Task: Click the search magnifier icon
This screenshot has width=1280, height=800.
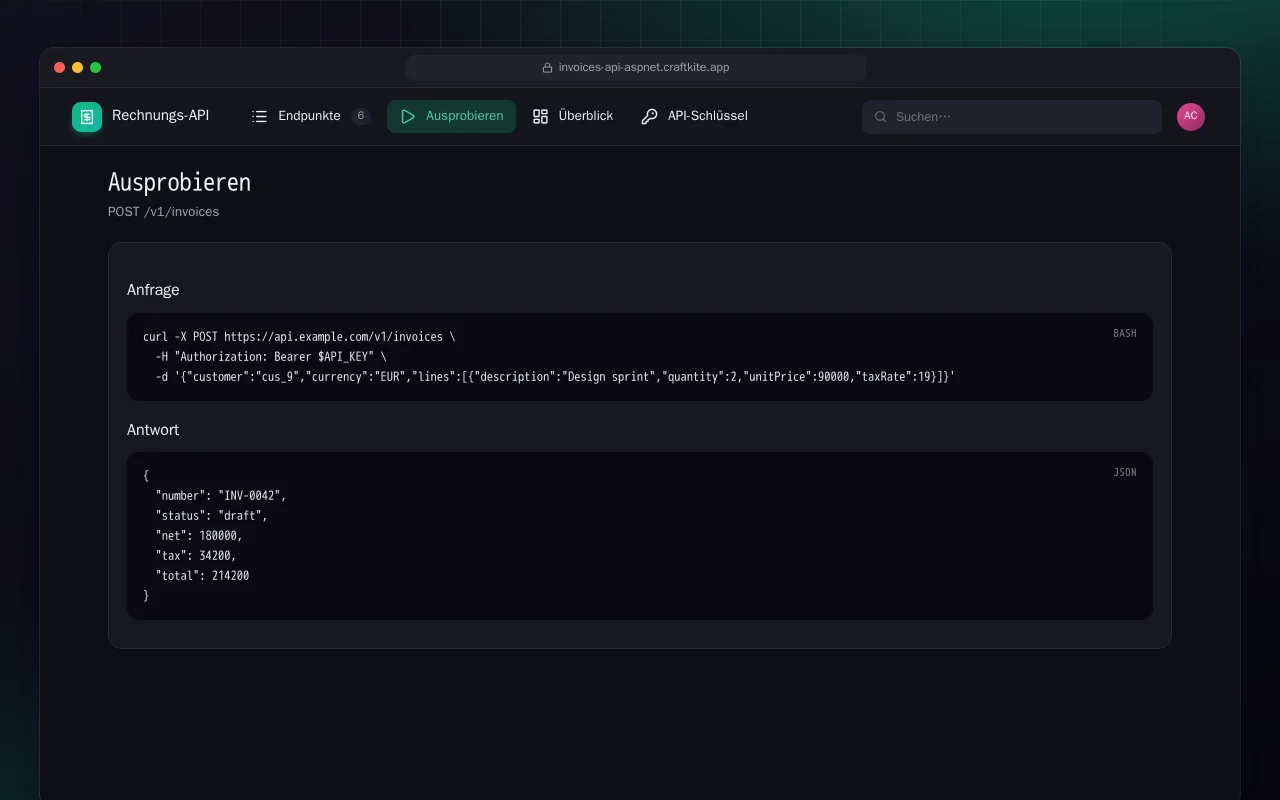Action: point(881,117)
